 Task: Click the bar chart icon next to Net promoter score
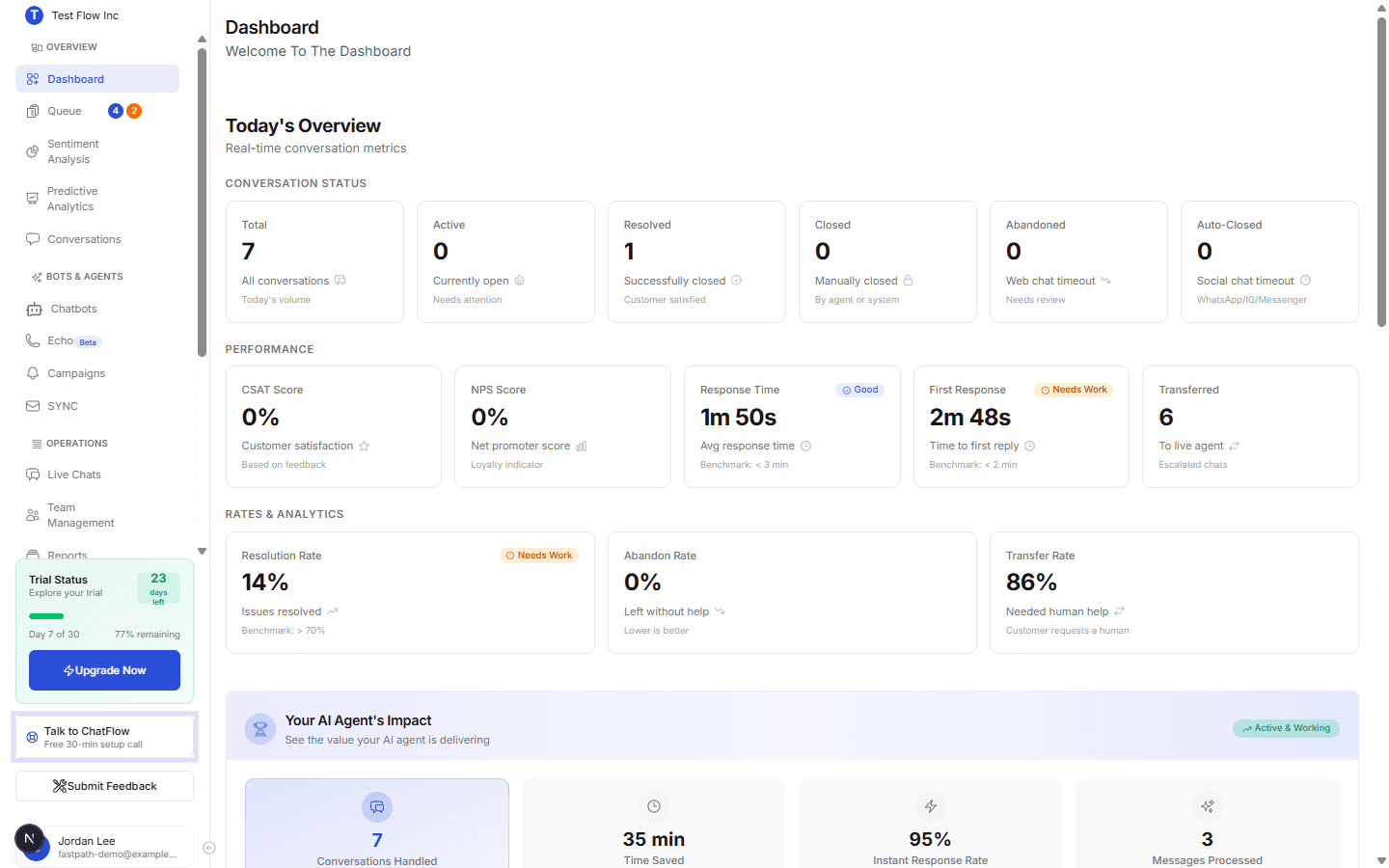[x=582, y=446]
